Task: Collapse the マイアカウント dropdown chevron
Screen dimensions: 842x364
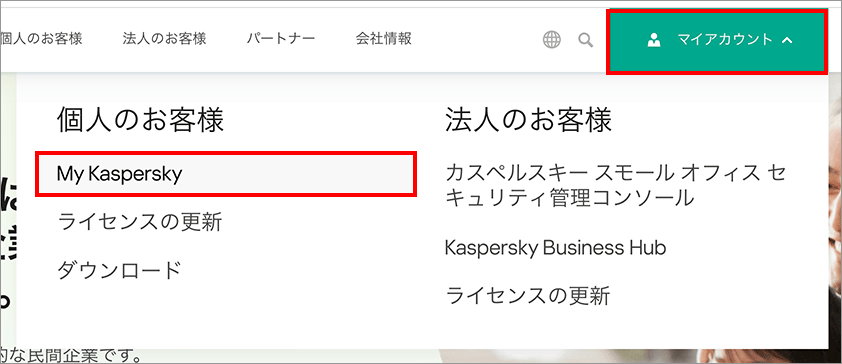Action: point(787,40)
